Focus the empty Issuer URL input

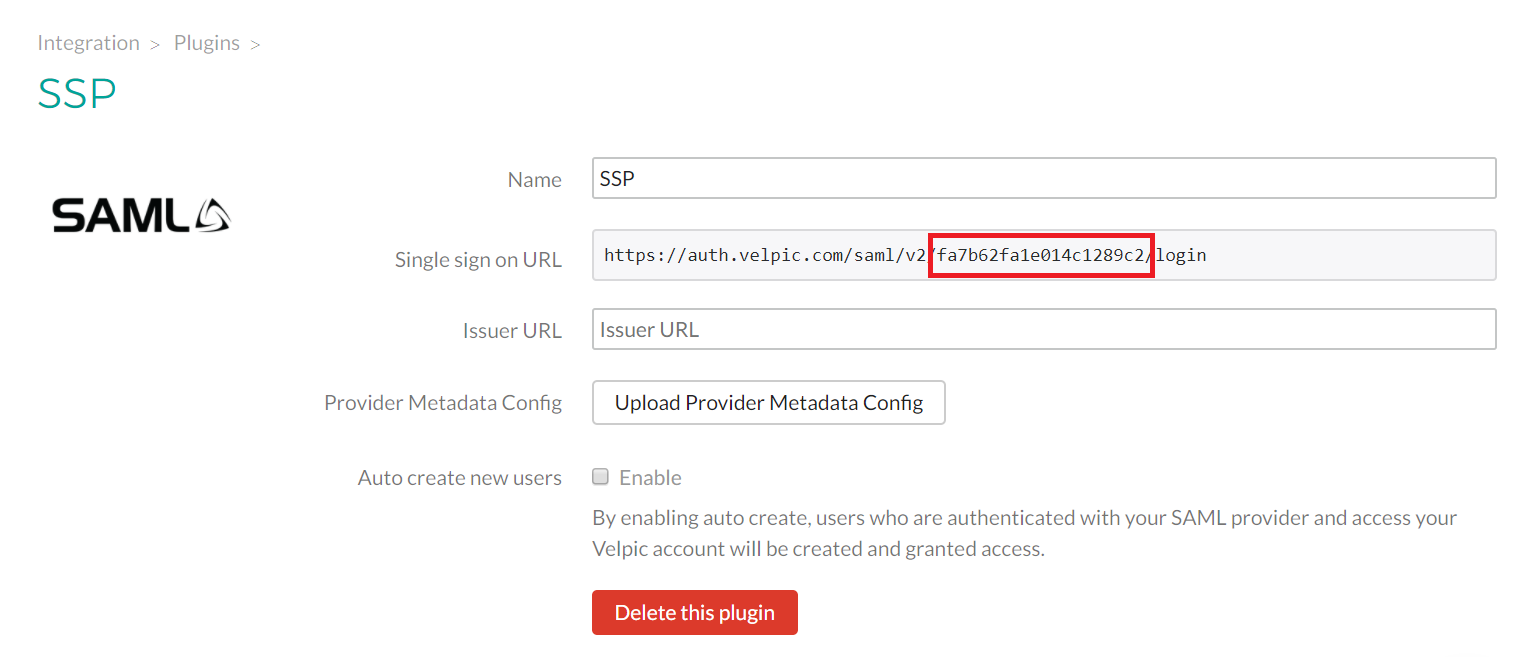[x=1043, y=329]
